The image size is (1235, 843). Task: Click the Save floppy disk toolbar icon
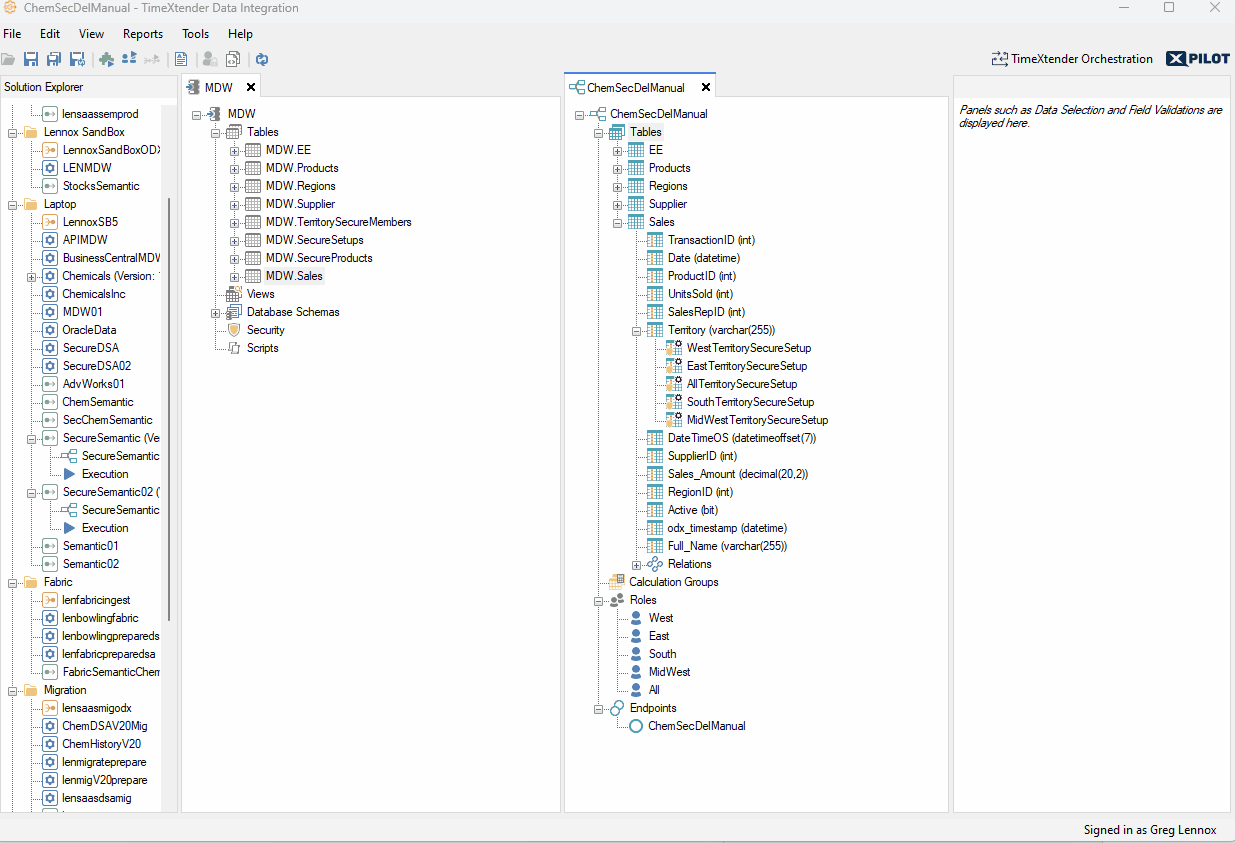point(31,59)
